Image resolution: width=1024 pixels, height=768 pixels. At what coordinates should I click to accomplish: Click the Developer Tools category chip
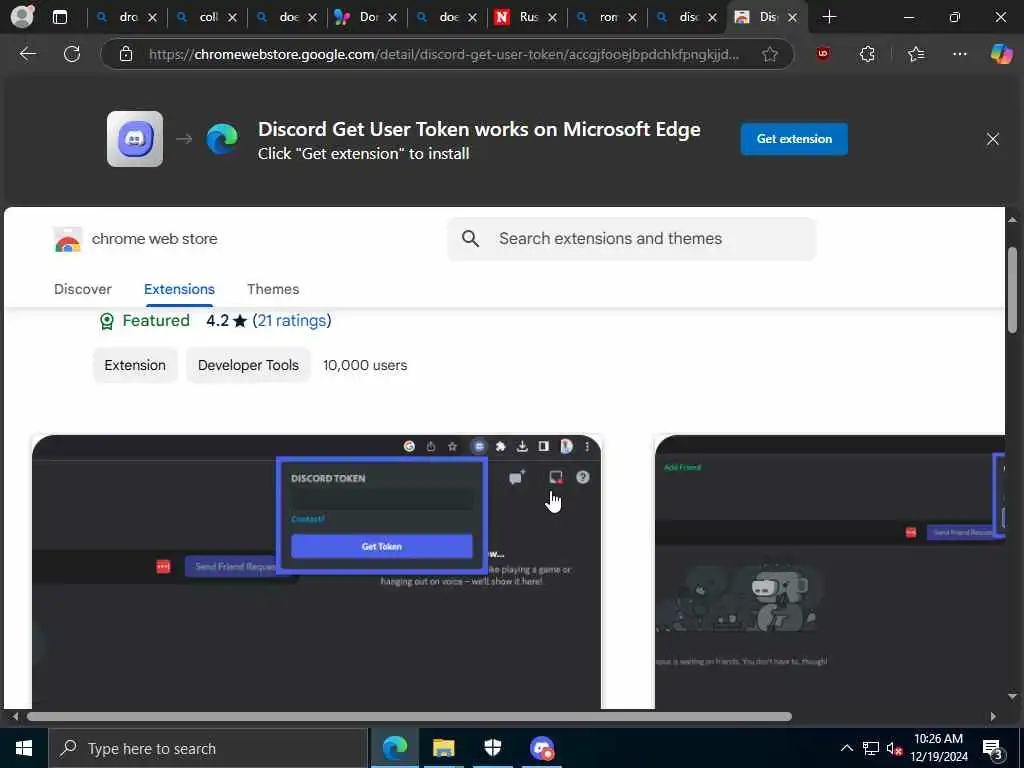[x=248, y=365]
